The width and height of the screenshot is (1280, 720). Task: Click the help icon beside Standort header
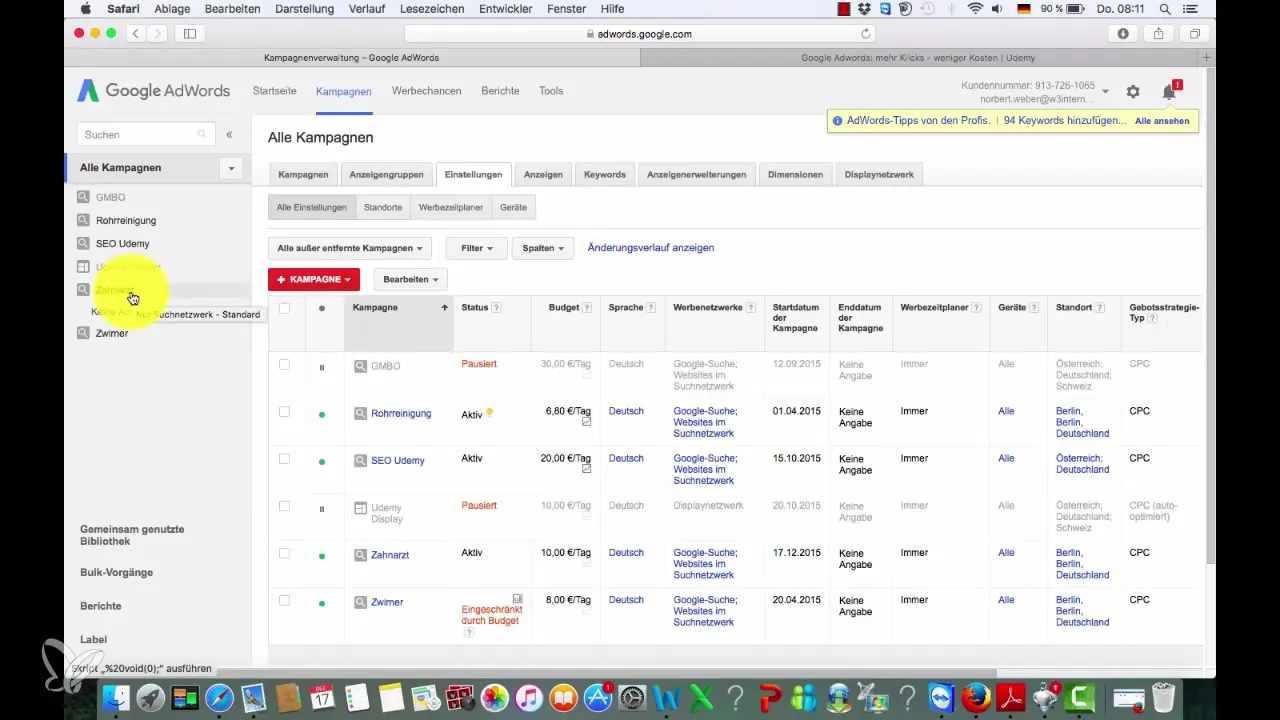pyautogui.click(x=1100, y=308)
